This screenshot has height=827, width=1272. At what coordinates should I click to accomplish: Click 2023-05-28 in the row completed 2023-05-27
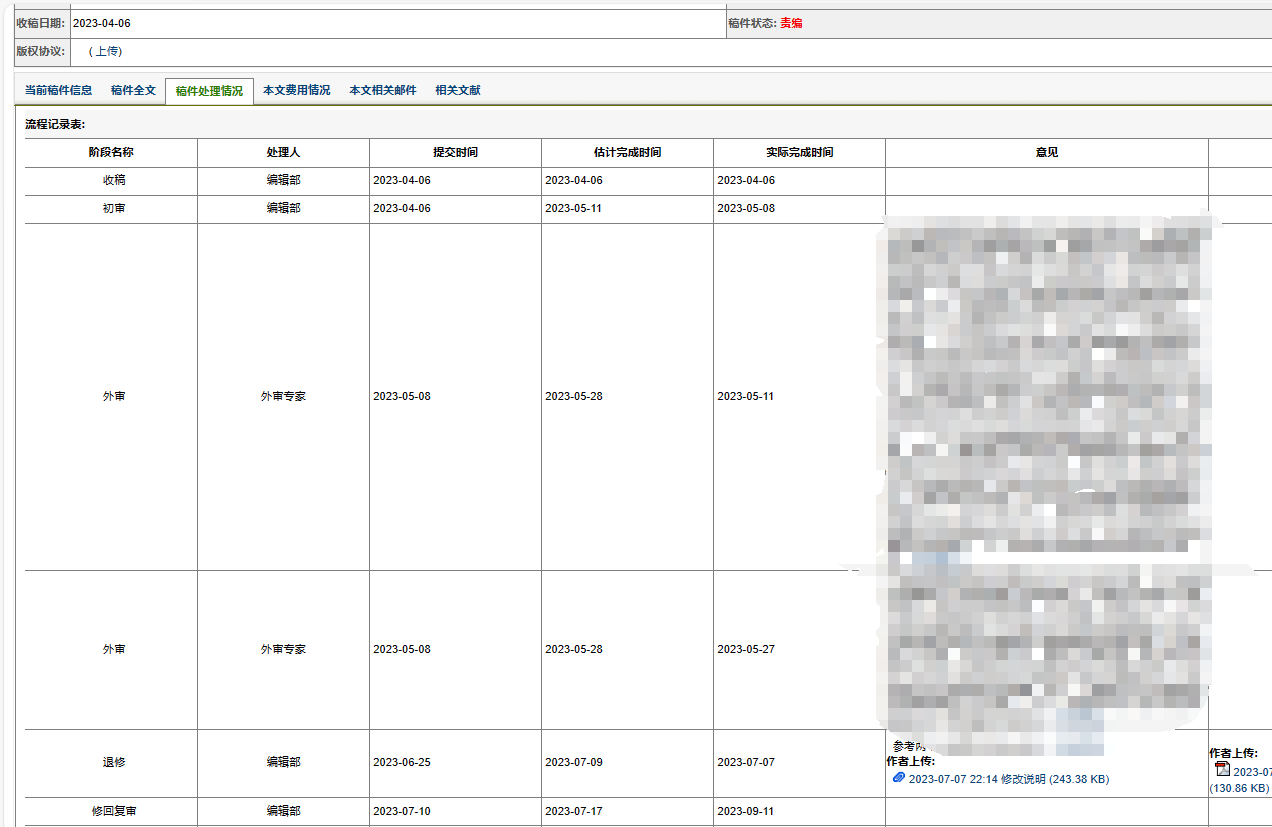(574, 650)
